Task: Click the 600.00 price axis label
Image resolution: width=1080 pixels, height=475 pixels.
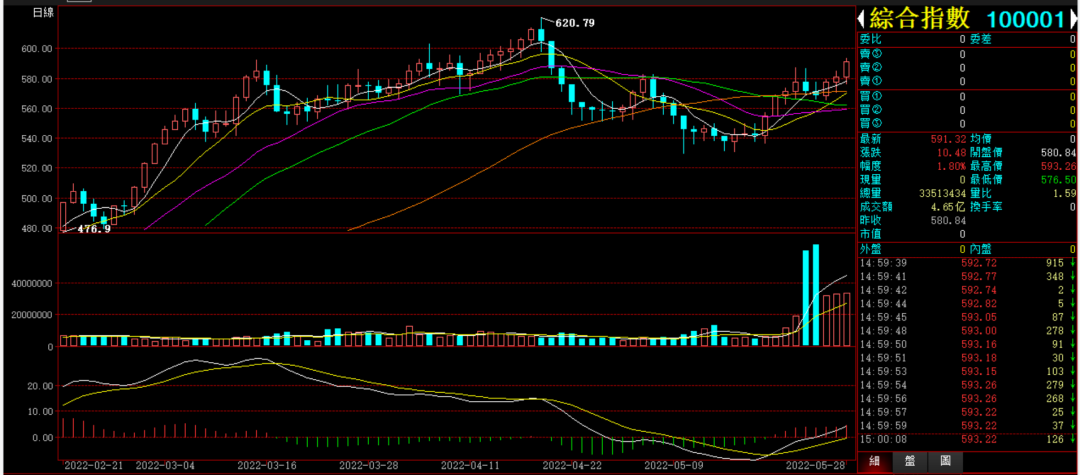Action: 38,49
